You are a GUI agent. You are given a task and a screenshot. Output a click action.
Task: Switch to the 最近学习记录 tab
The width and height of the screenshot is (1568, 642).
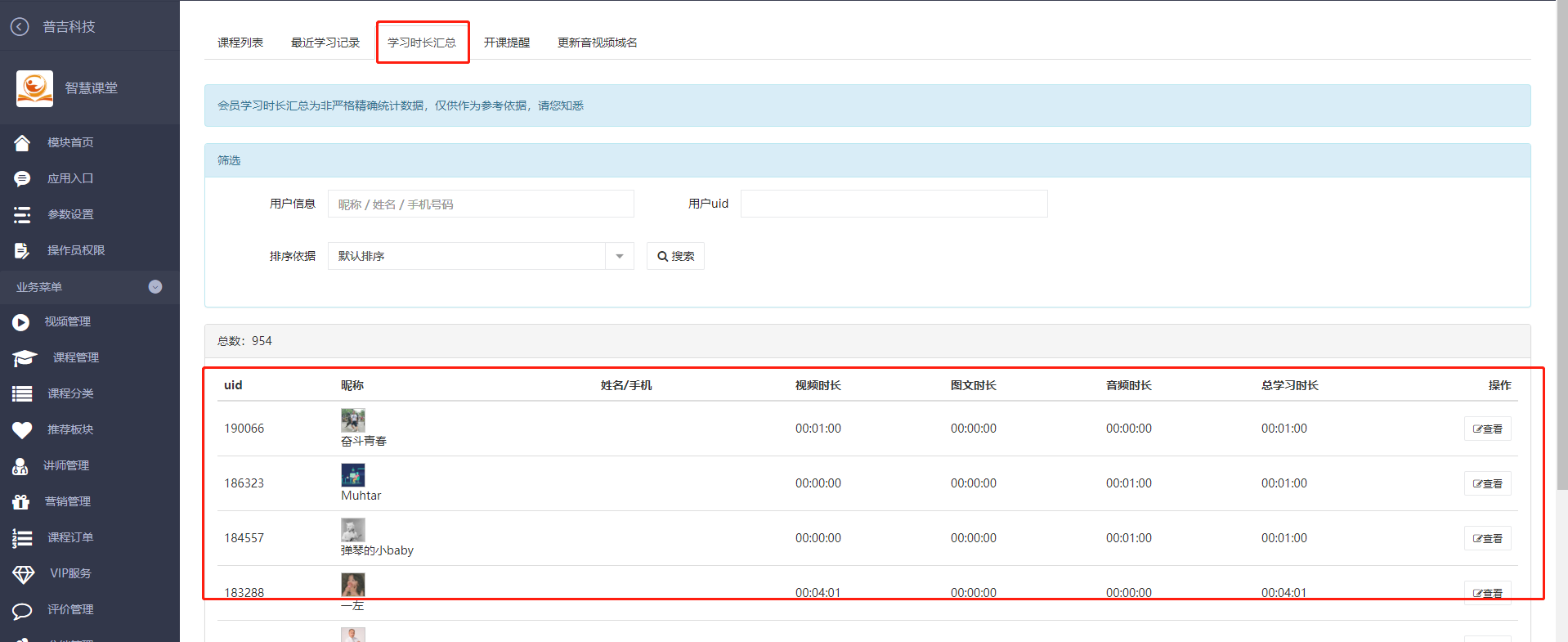pos(325,43)
